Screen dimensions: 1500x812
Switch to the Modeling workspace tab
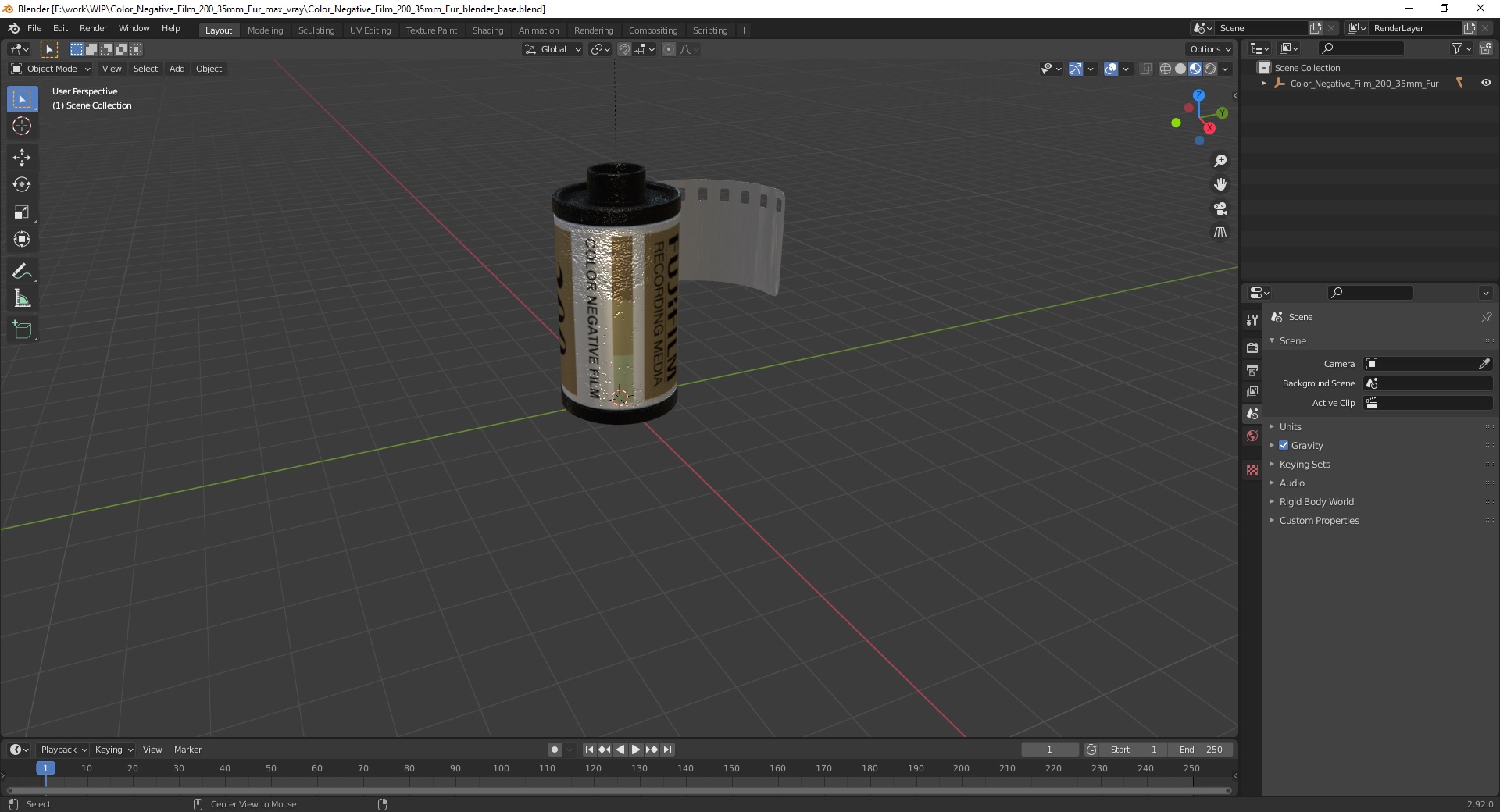pyautogui.click(x=265, y=30)
